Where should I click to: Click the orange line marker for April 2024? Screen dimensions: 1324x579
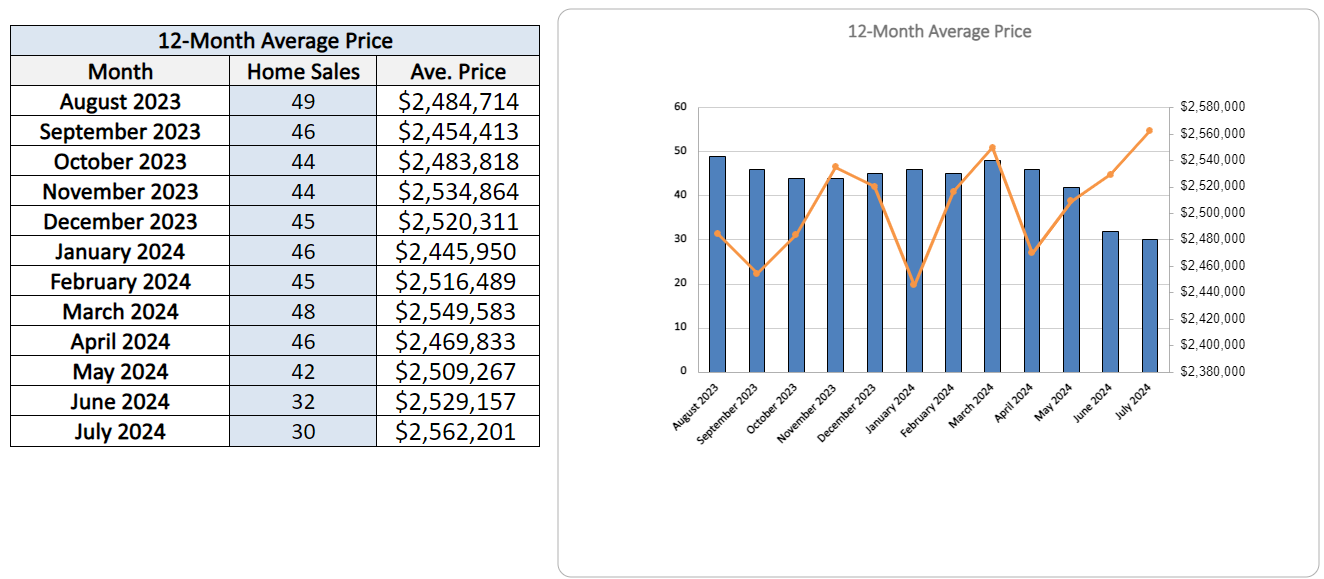tap(1031, 252)
